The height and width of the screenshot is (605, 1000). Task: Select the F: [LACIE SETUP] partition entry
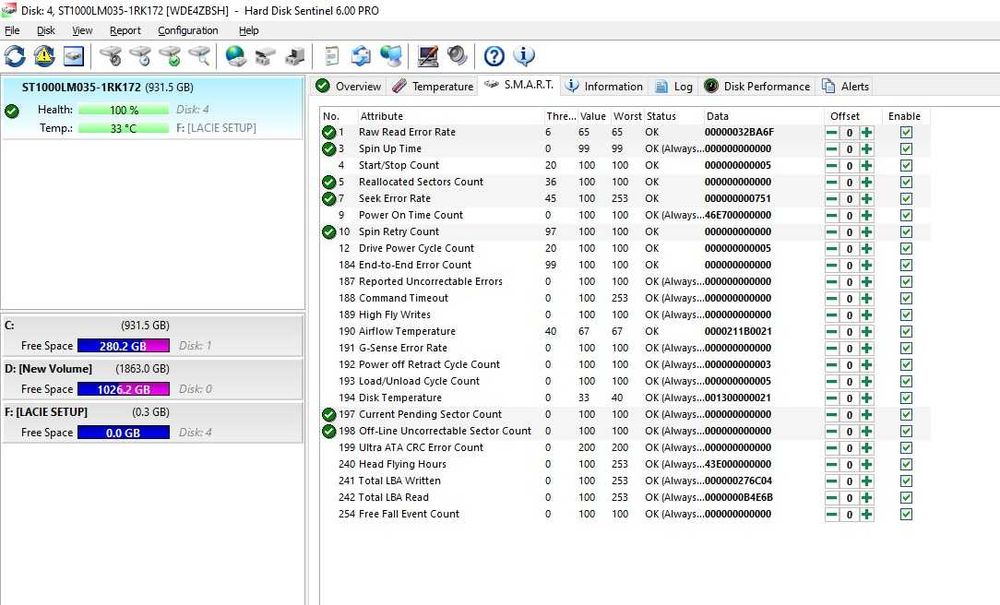click(152, 423)
